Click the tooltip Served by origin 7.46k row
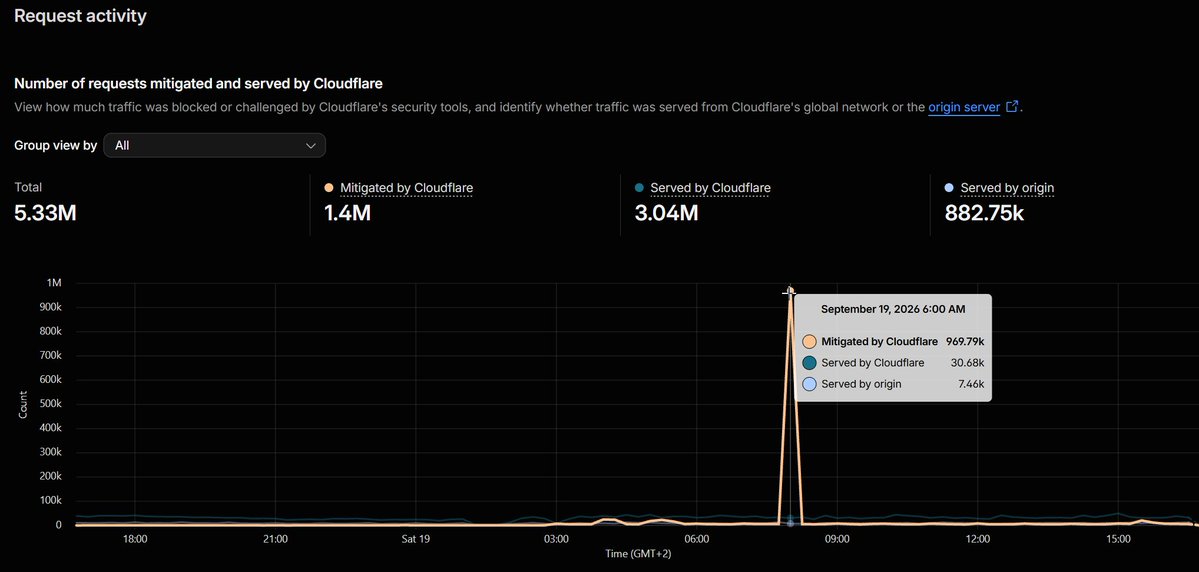Viewport: 1199px width, 572px height. click(x=893, y=384)
